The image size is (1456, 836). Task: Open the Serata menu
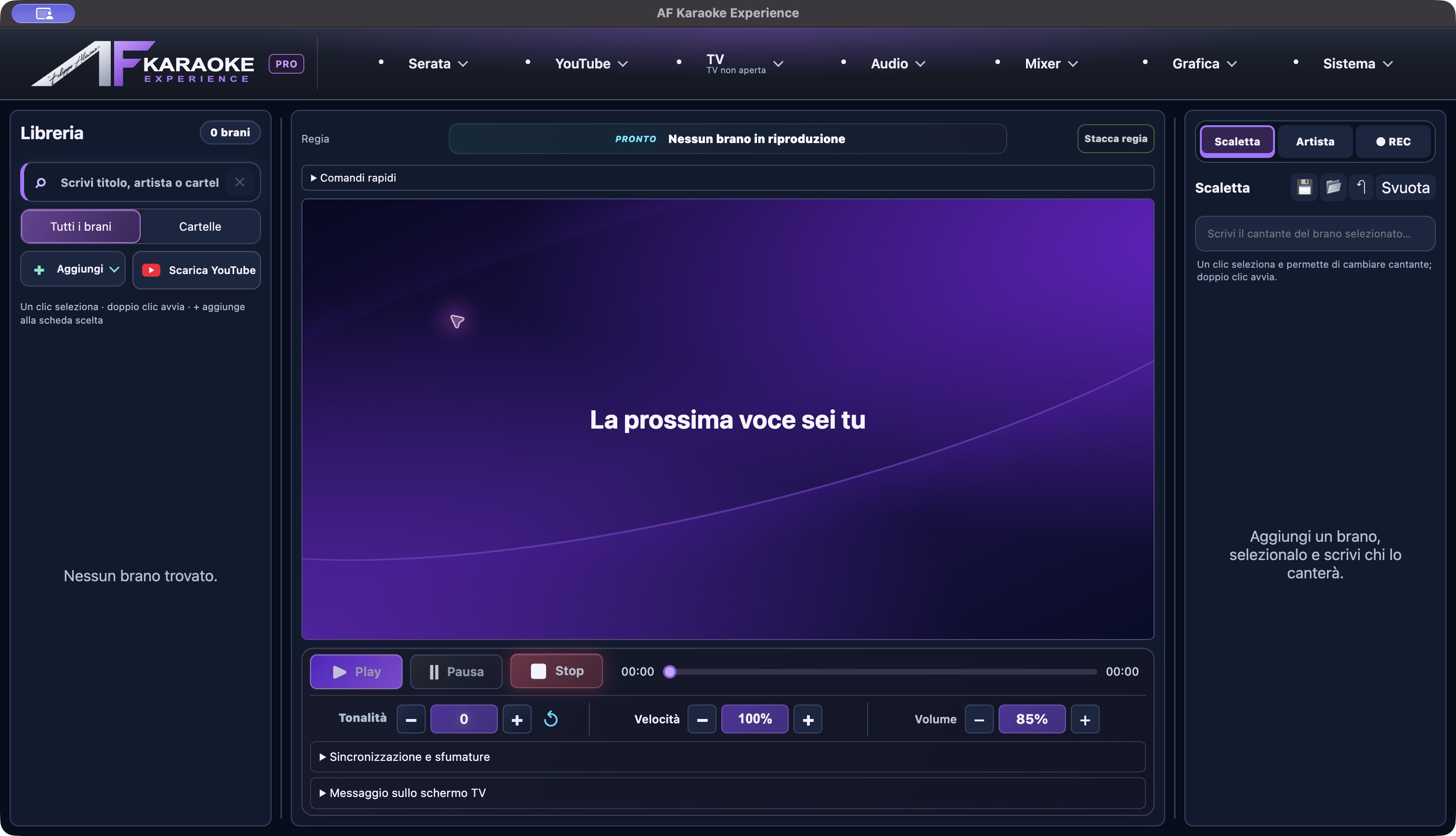point(438,64)
